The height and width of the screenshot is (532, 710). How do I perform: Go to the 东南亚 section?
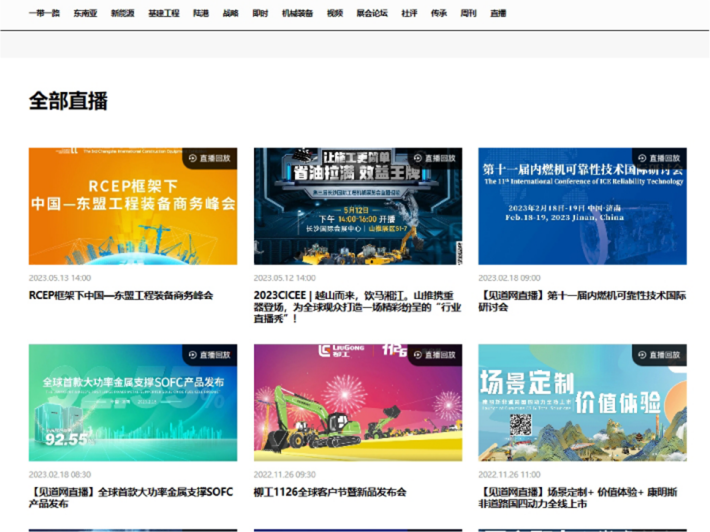coord(85,13)
